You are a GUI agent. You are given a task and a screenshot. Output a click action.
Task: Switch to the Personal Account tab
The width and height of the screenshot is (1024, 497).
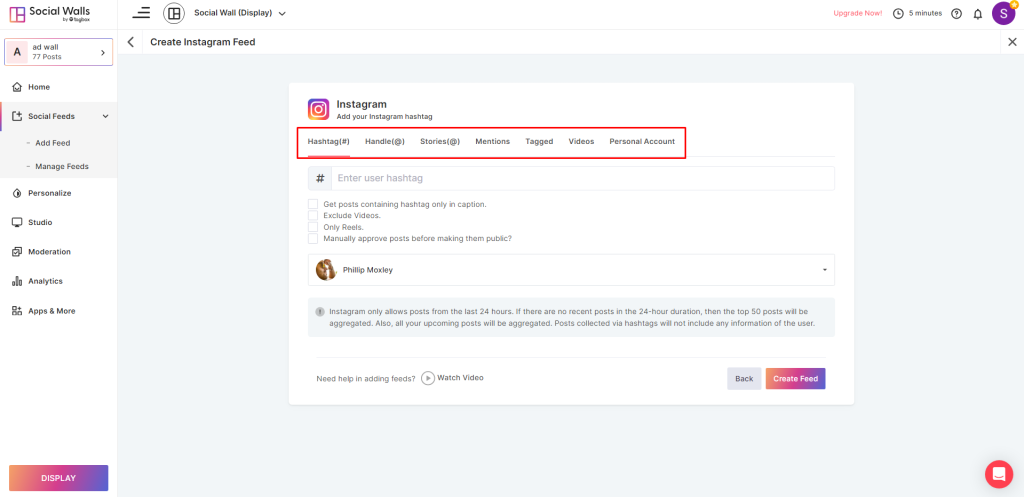(x=642, y=142)
